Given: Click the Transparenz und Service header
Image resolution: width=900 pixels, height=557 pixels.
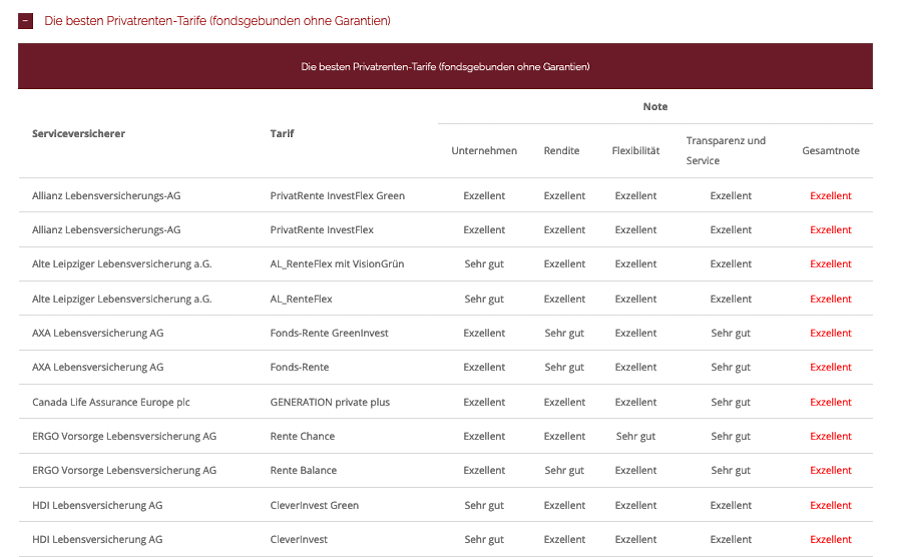Looking at the screenshot, I should click(x=726, y=150).
